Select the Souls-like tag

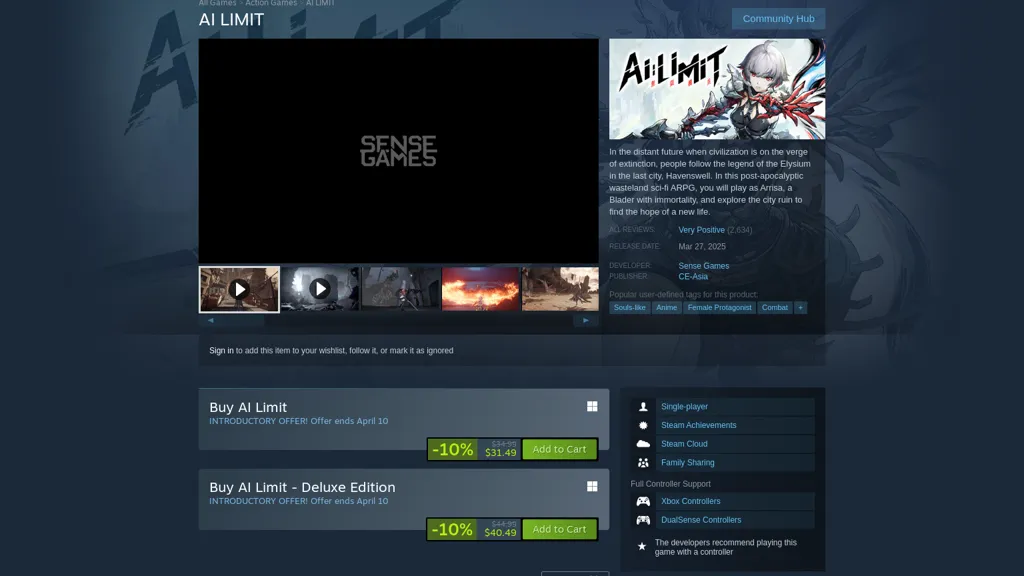coord(630,308)
